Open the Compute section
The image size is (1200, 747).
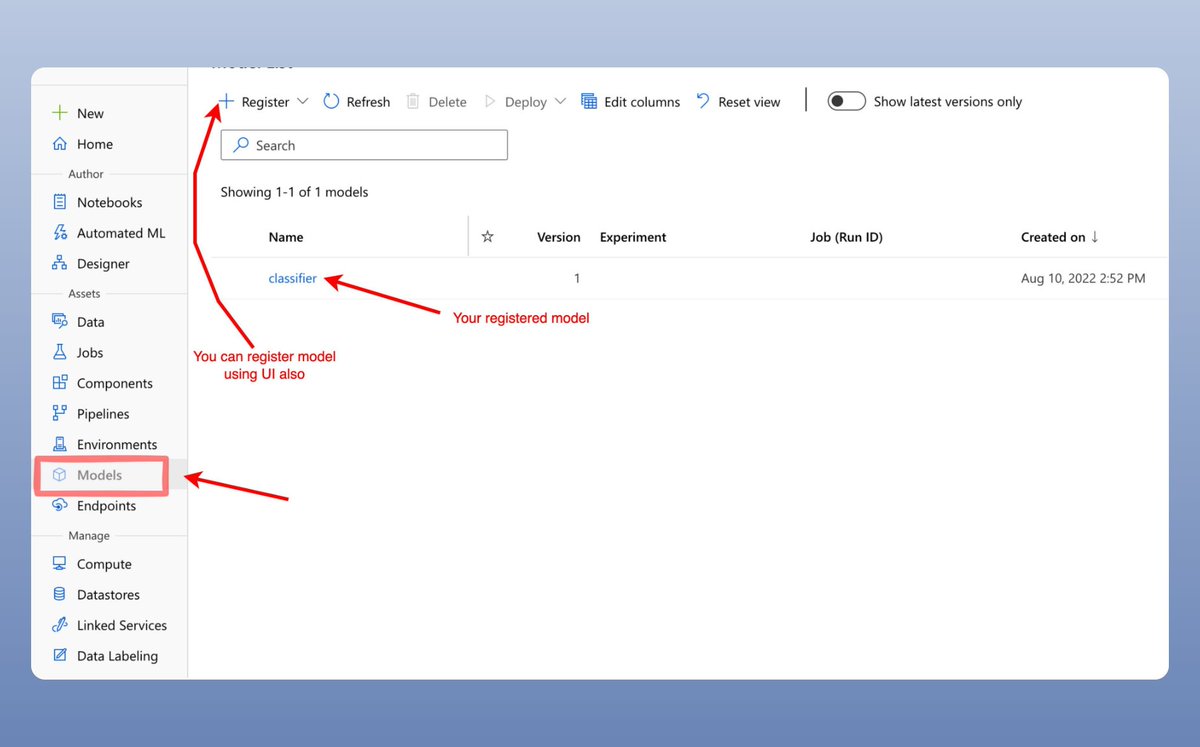(103, 563)
